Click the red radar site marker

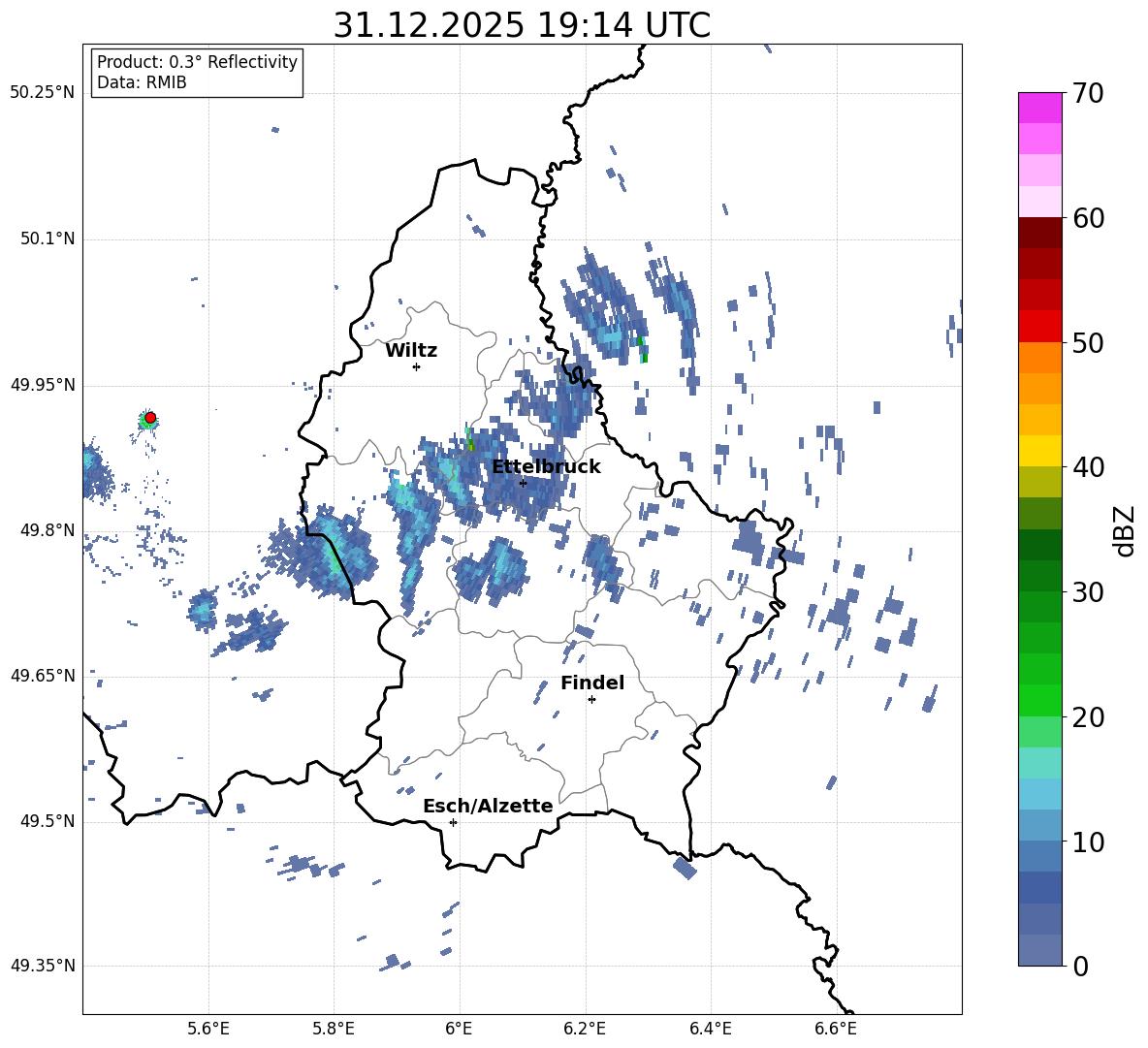point(150,418)
